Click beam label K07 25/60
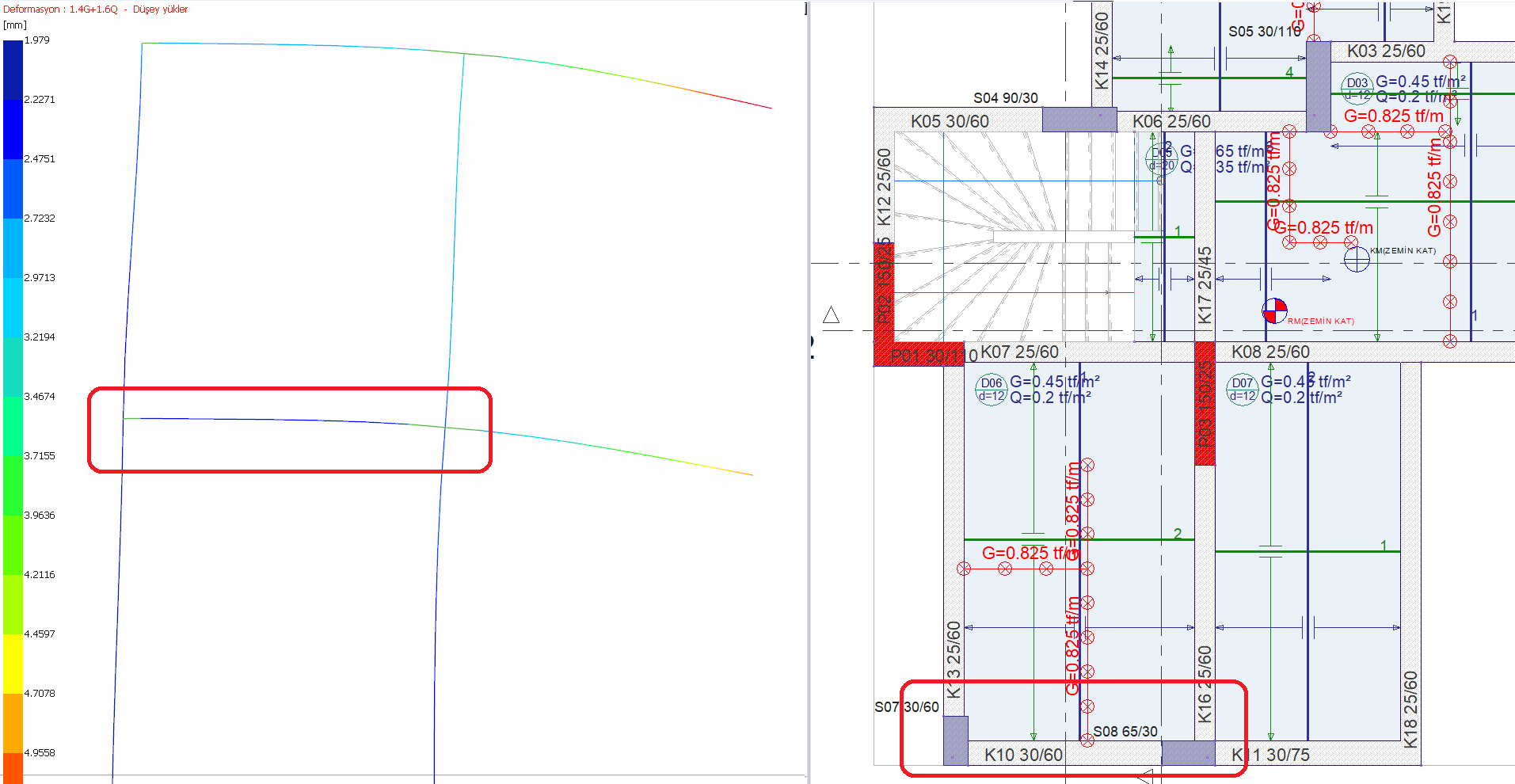The image size is (1515, 784). pos(1019,352)
